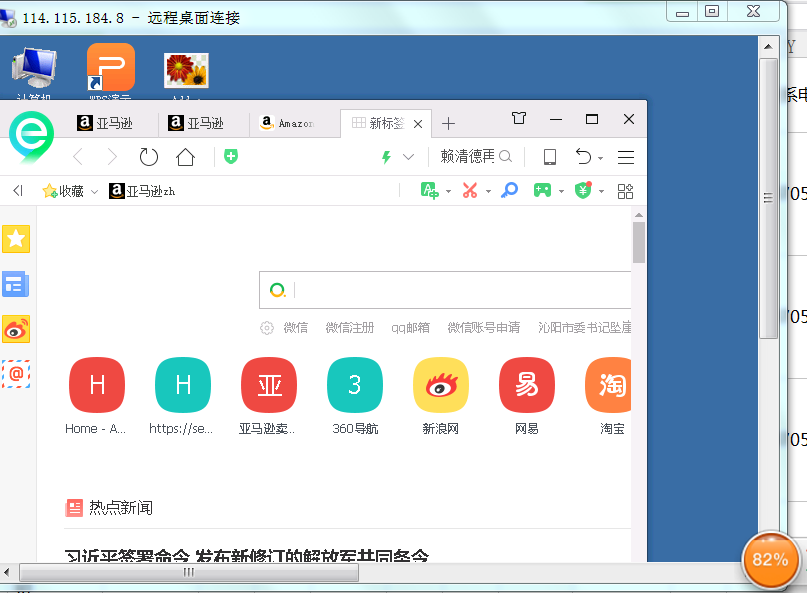Open the 亚马逊zh bookmark

(x=142, y=191)
